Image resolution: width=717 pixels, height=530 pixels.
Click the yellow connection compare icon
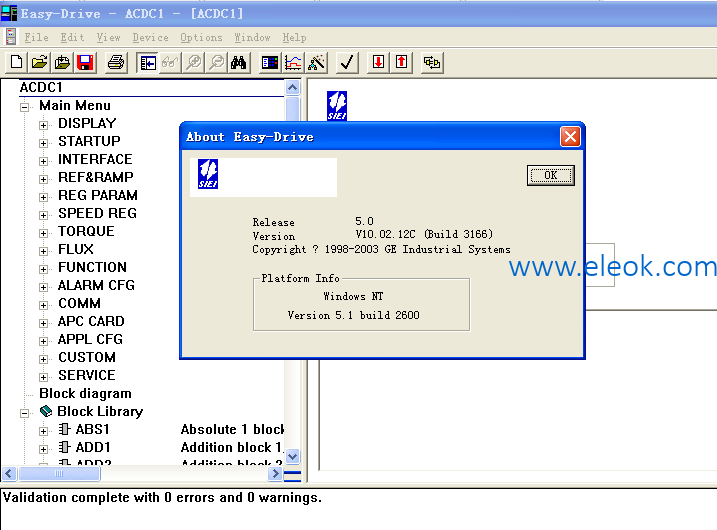point(432,62)
